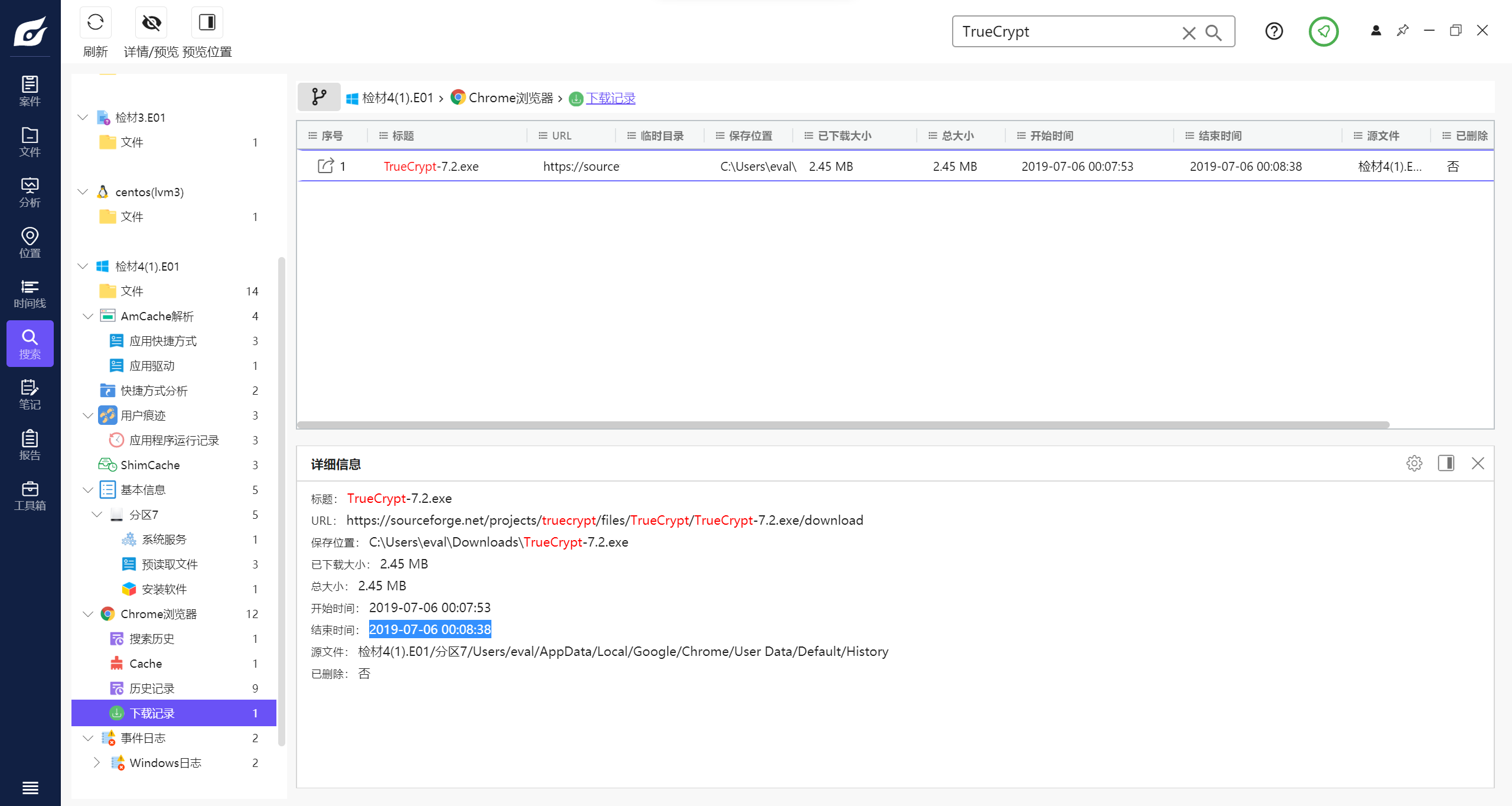Sort by the 开始时间 column header
Image resolution: width=1512 pixels, height=806 pixels.
(x=1051, y=135)
